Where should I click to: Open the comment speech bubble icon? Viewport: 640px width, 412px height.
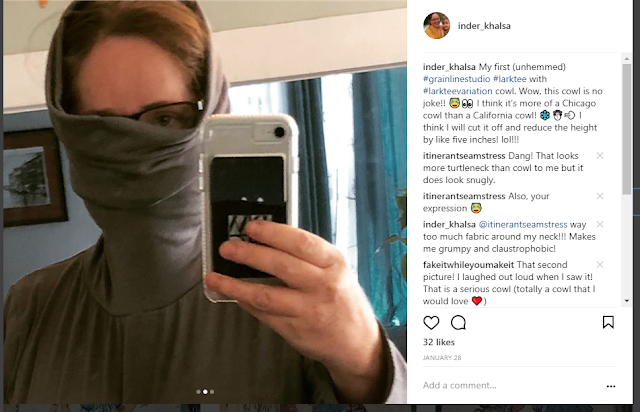[458, 323]
